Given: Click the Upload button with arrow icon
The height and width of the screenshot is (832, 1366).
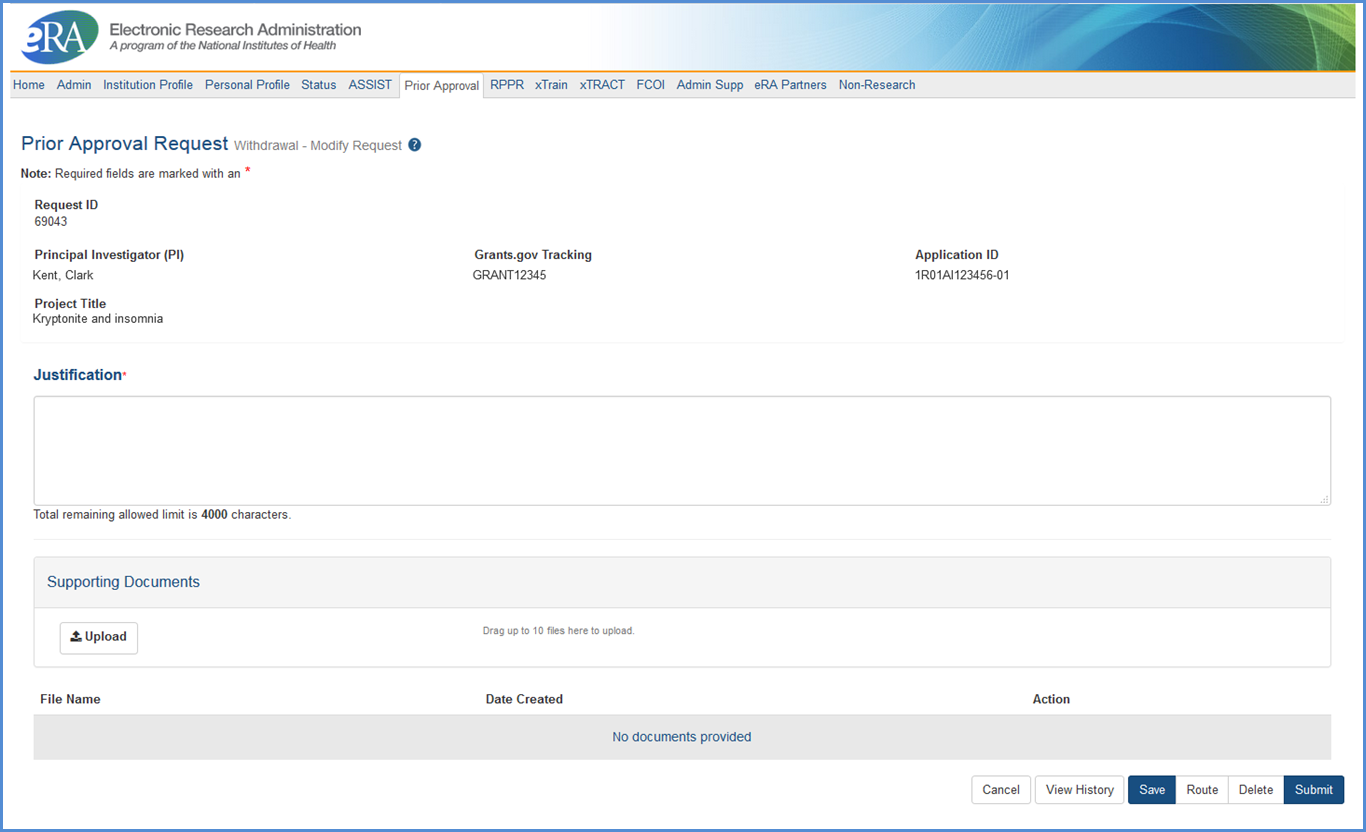Looking at the screenshot, I should tap(99, 637).
